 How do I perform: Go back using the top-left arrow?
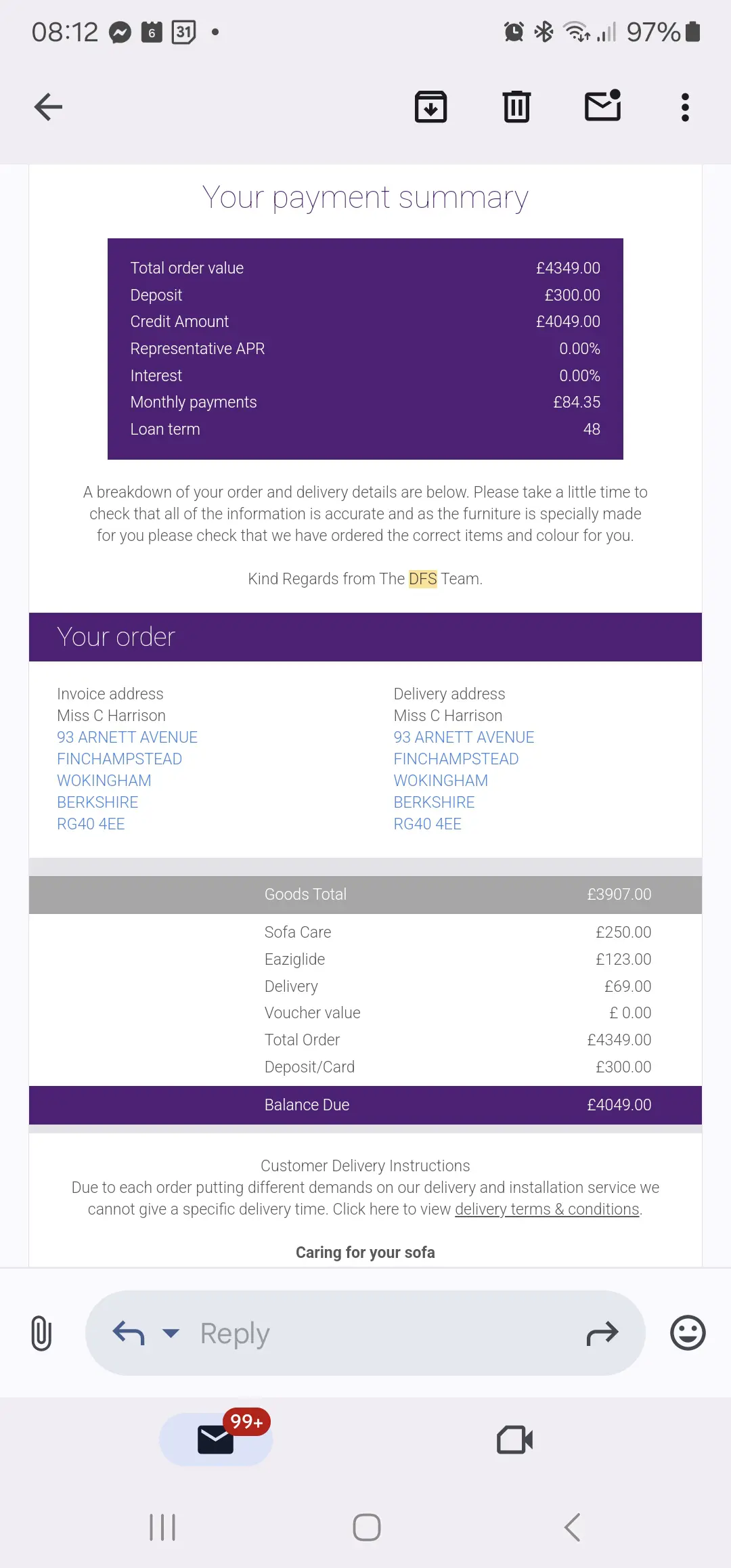coord(48,107)
